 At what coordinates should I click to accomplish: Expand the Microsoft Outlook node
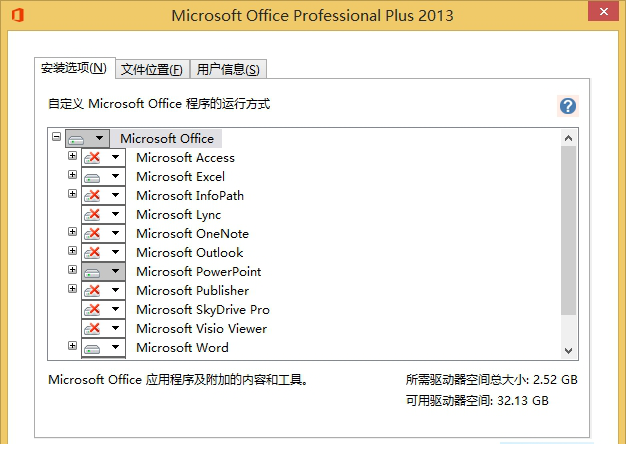(72, 251)
